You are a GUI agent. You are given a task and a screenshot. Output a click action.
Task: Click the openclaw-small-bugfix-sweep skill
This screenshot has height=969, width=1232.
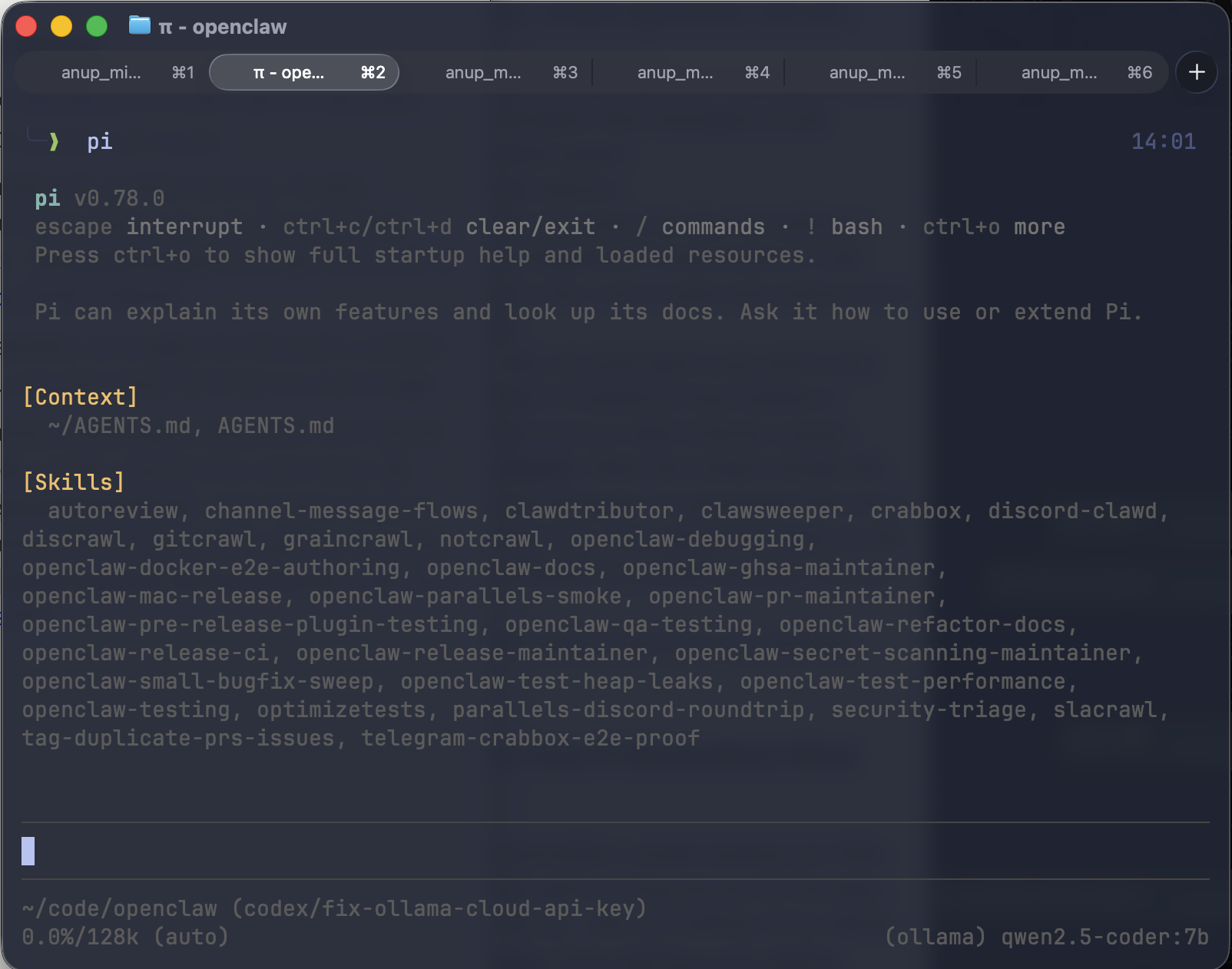pos(198,681)
